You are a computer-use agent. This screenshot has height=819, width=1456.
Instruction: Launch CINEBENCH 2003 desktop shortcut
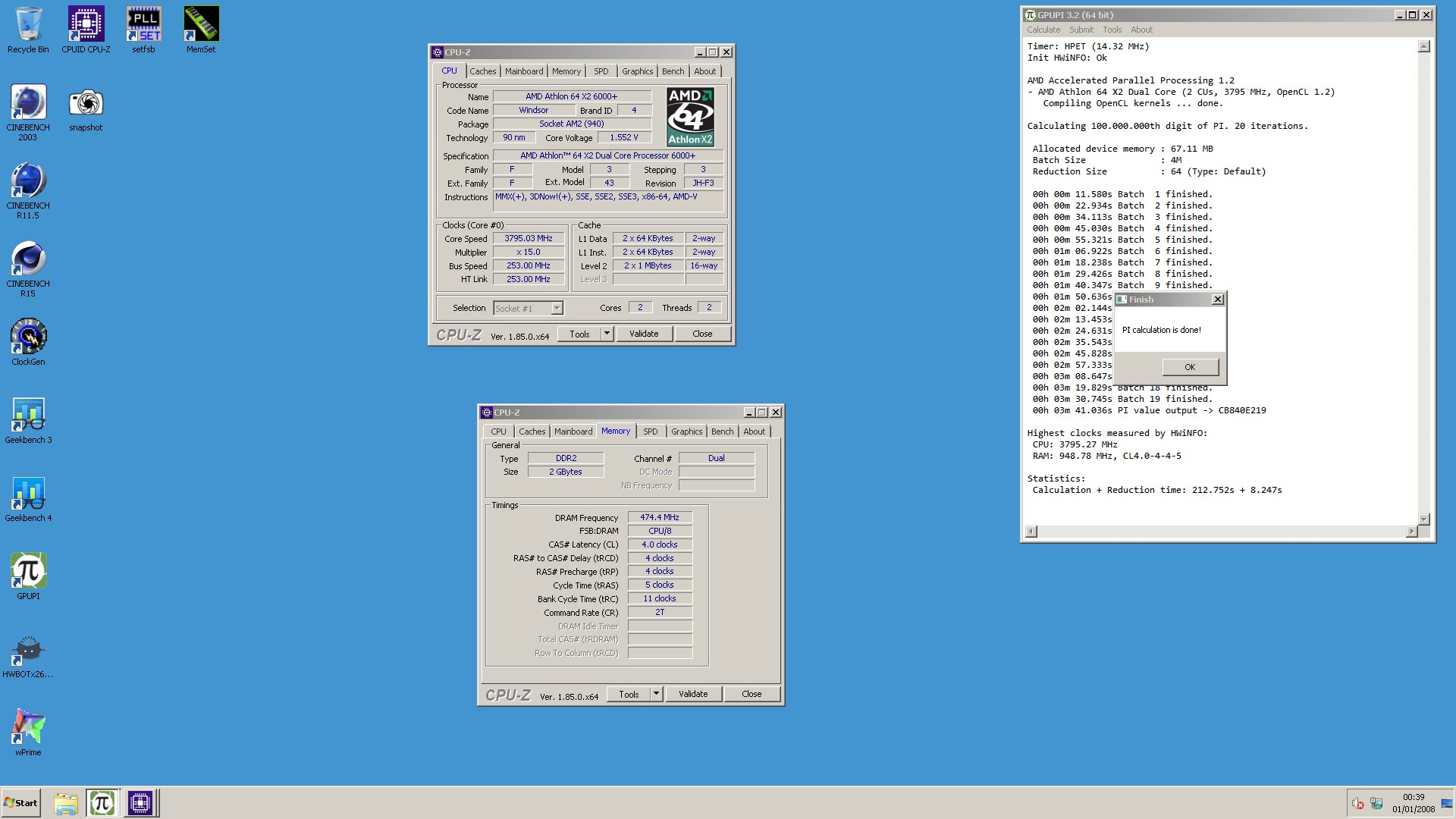coord(28,112)
